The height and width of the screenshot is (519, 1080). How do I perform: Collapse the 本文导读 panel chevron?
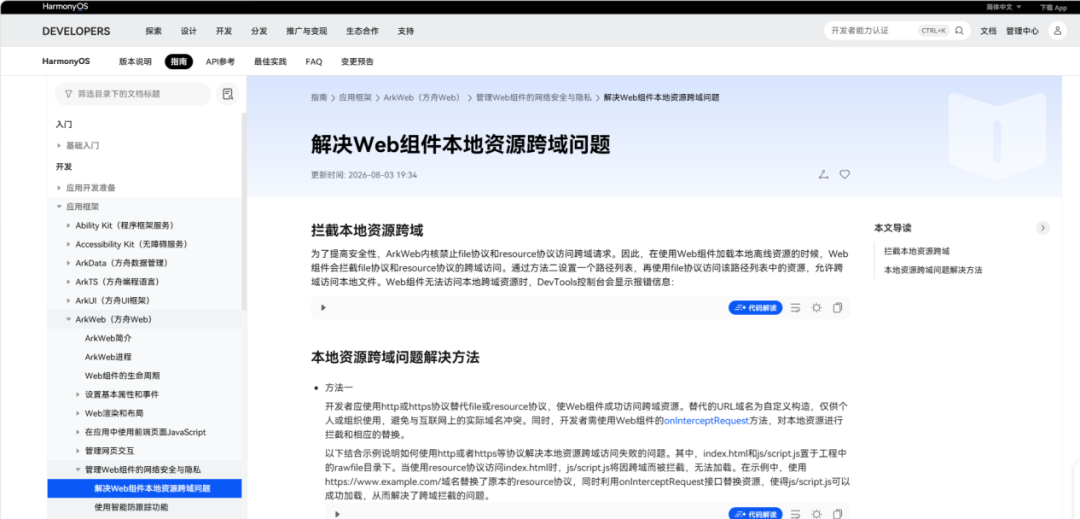click(1043, 228)
